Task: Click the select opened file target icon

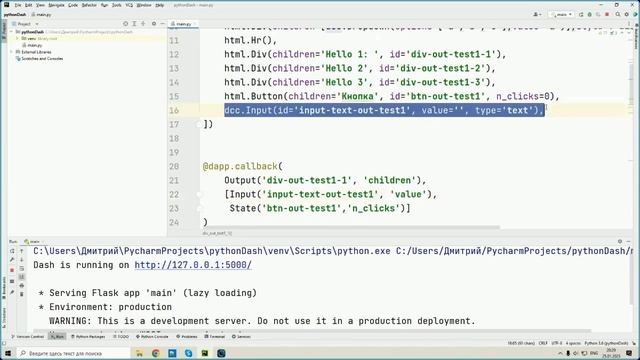Action: pyautogui.click(x=125, y=24)
